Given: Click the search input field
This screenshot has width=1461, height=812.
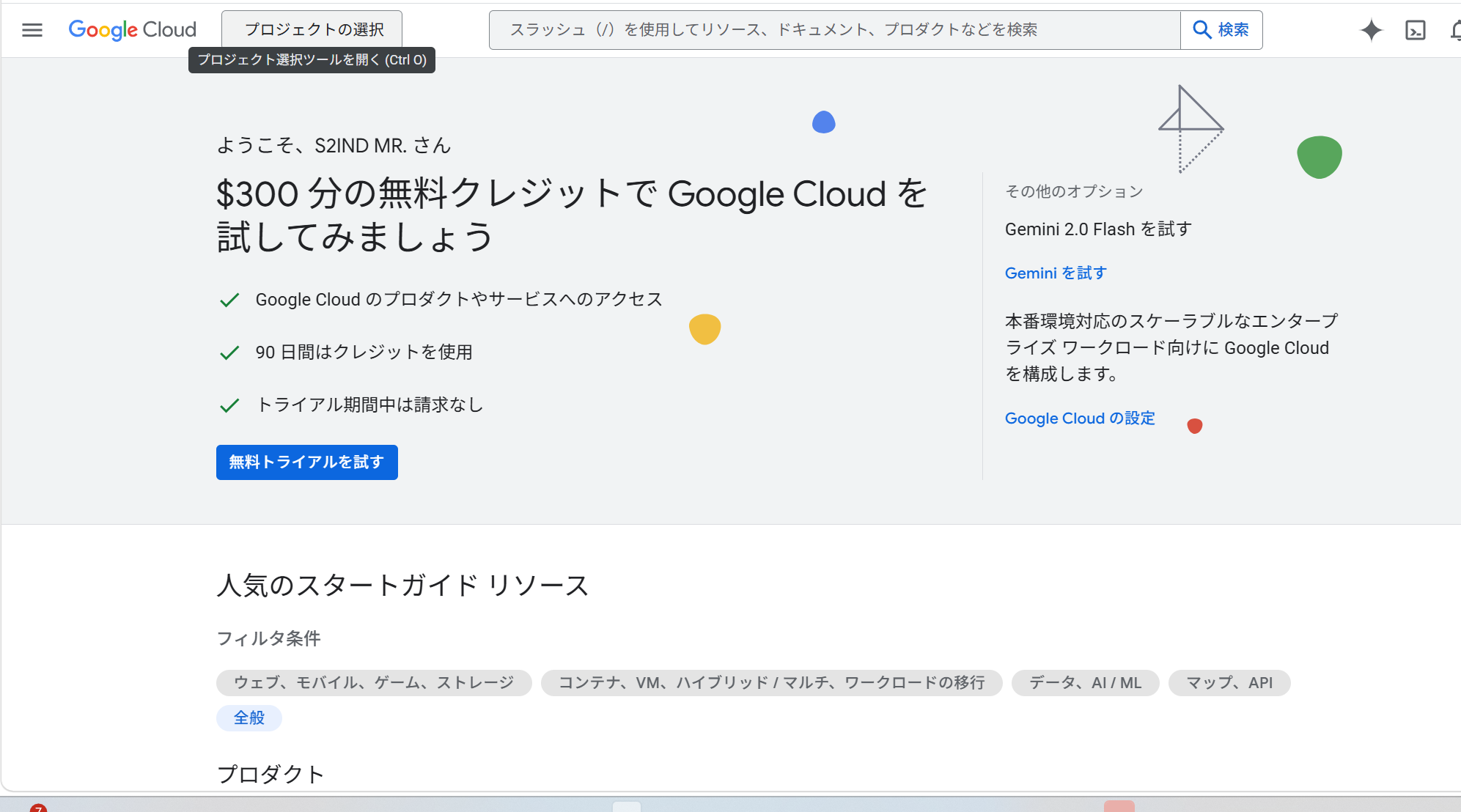Looking at the screenshot, I should tap(834, 30).
